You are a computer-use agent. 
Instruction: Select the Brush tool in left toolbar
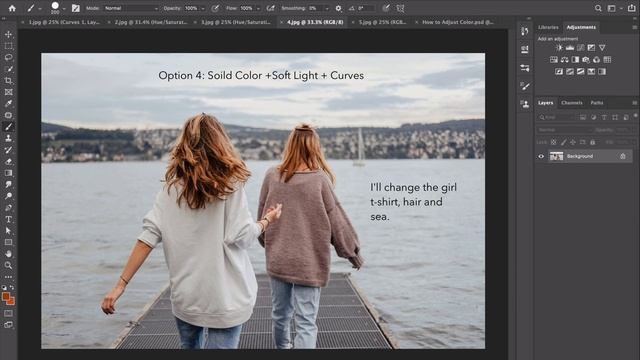pyautogui.click(x=8, y=127)
